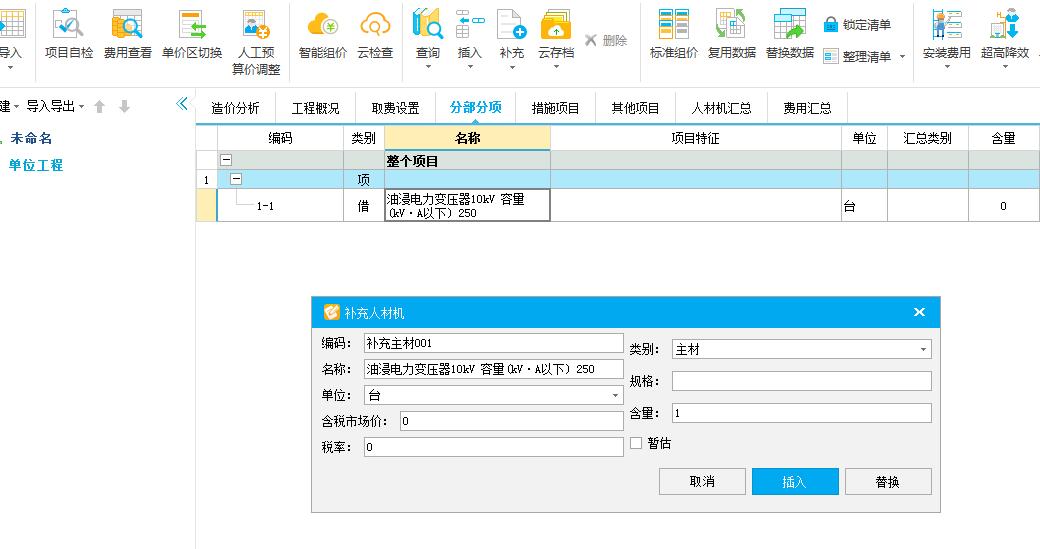
Task: Switch to the 人材机汇总 tab
Action: tap(721, 108)
